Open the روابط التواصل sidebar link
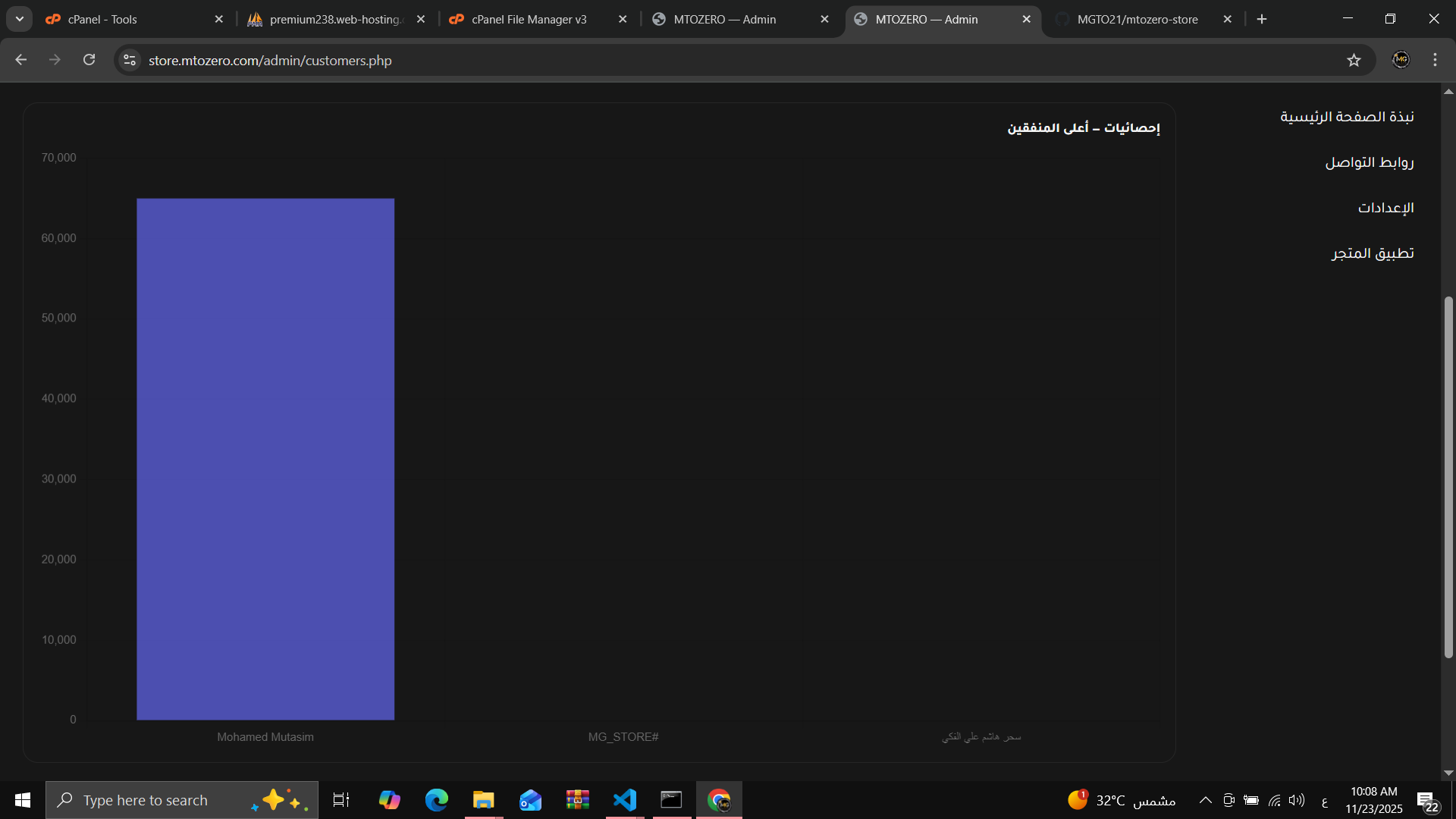The width and height of the screenshot is (1456, 819). click(x=1369, y=162)
